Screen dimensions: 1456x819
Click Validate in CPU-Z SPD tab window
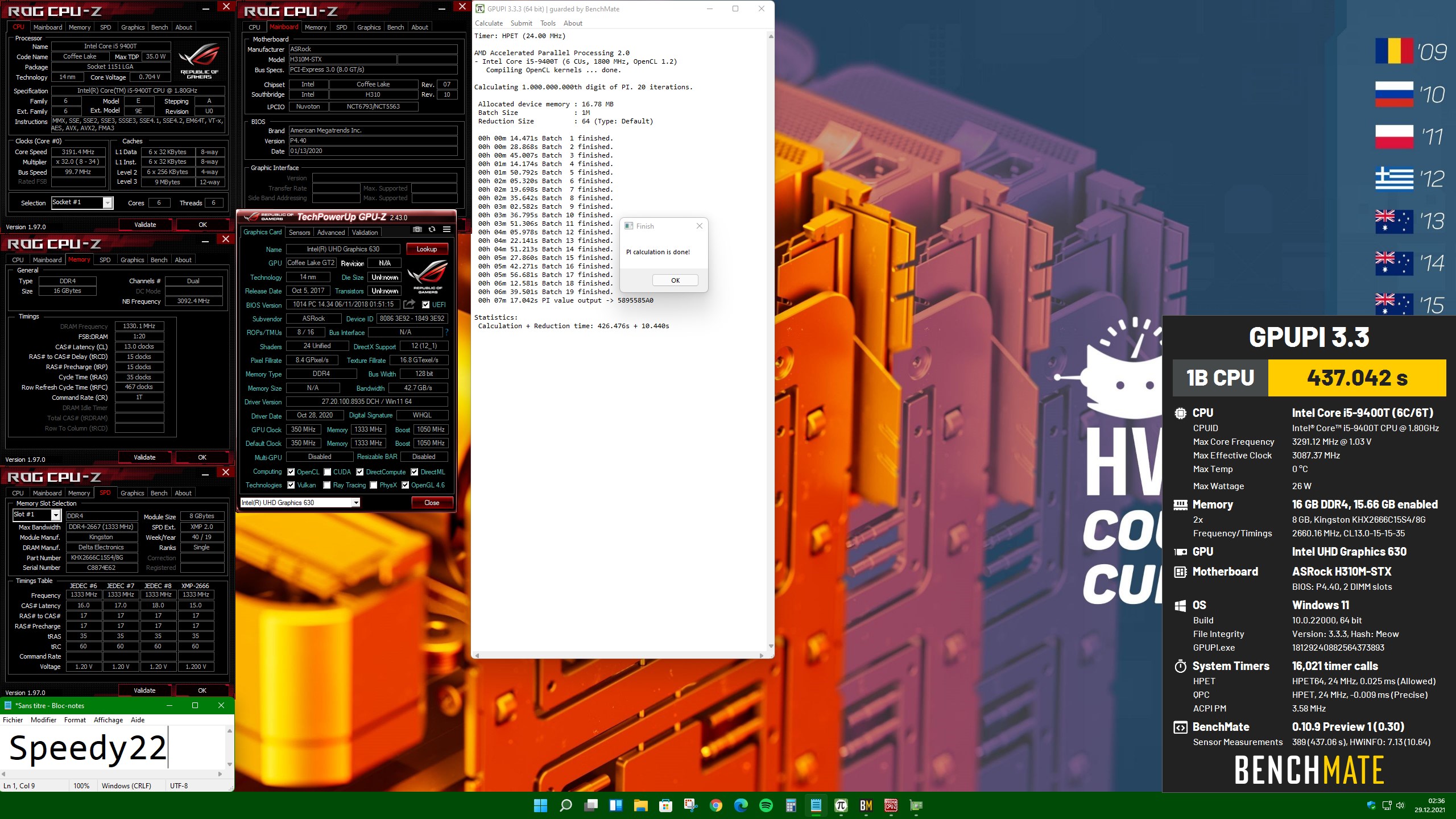pyautogui.click(x=144, y=690)
